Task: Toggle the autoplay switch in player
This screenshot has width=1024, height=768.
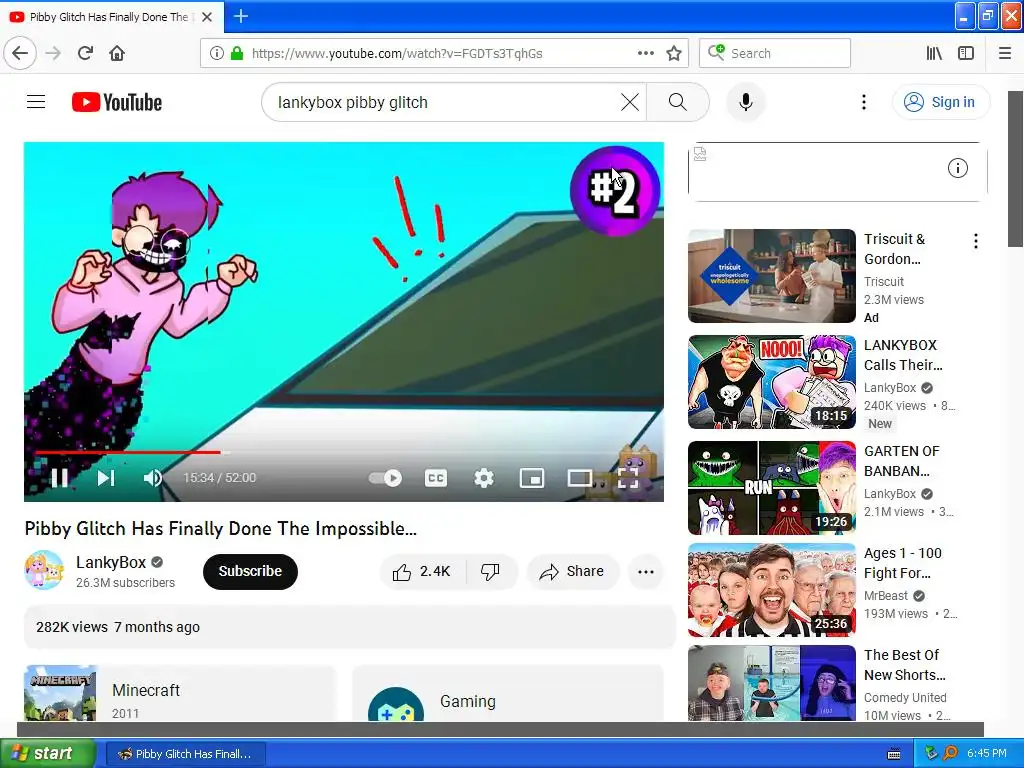Action: [385, 478]
